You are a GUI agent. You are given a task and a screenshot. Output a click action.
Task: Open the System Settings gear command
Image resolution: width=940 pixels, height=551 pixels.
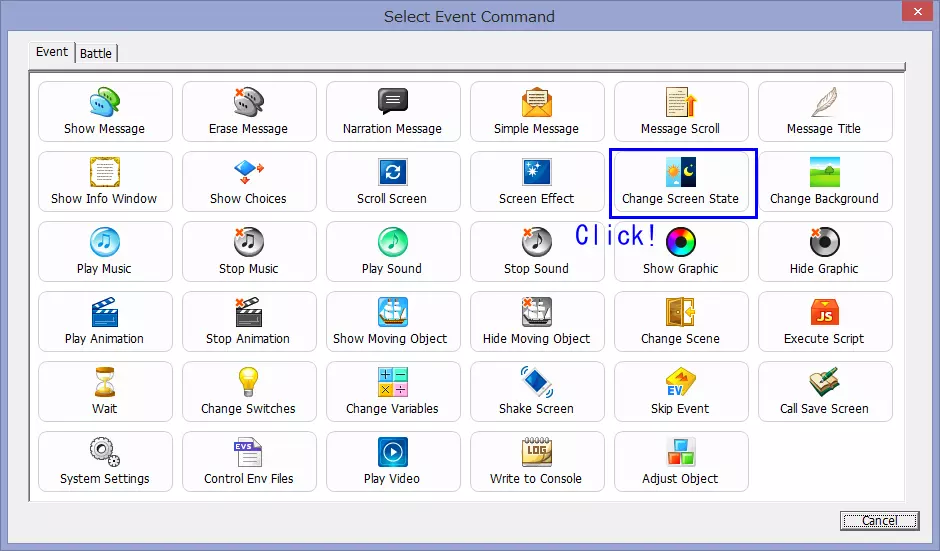pos(105,462)
